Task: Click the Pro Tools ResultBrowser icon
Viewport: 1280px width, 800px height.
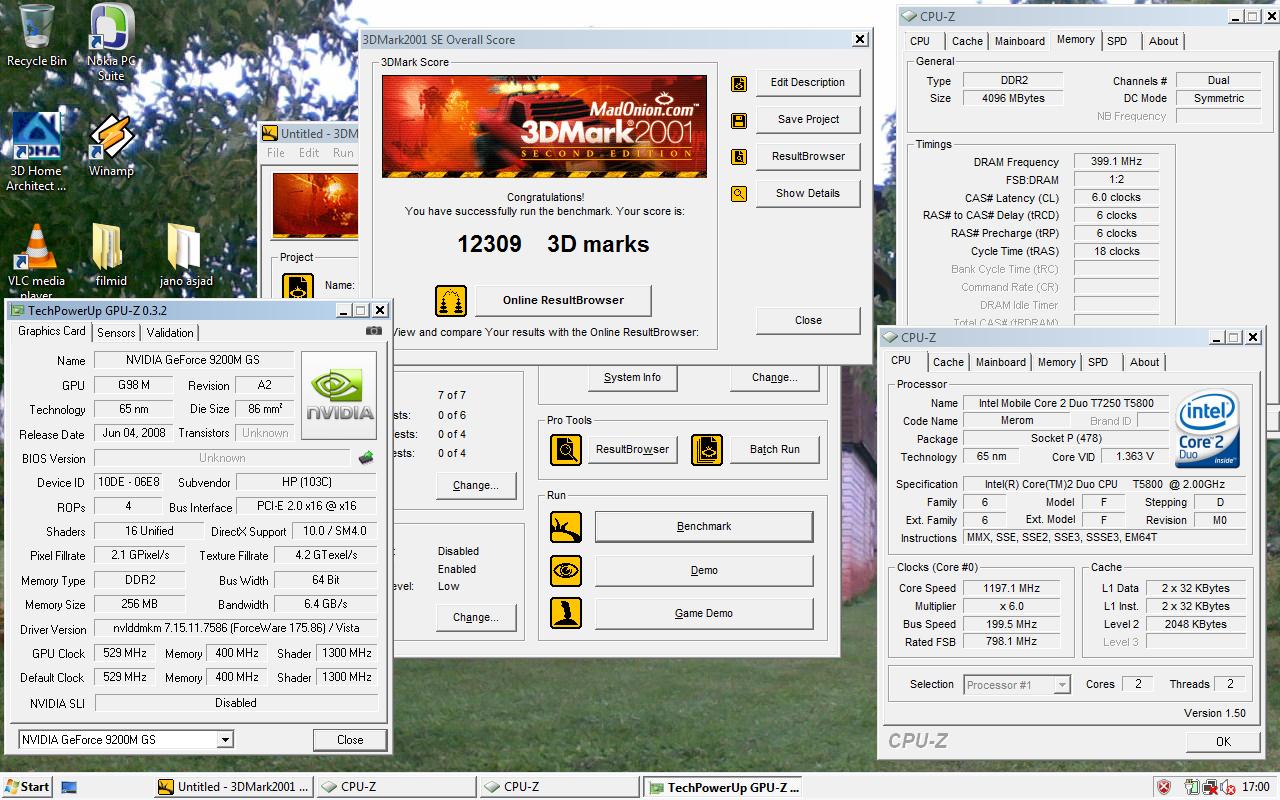Action: (566, 450)
